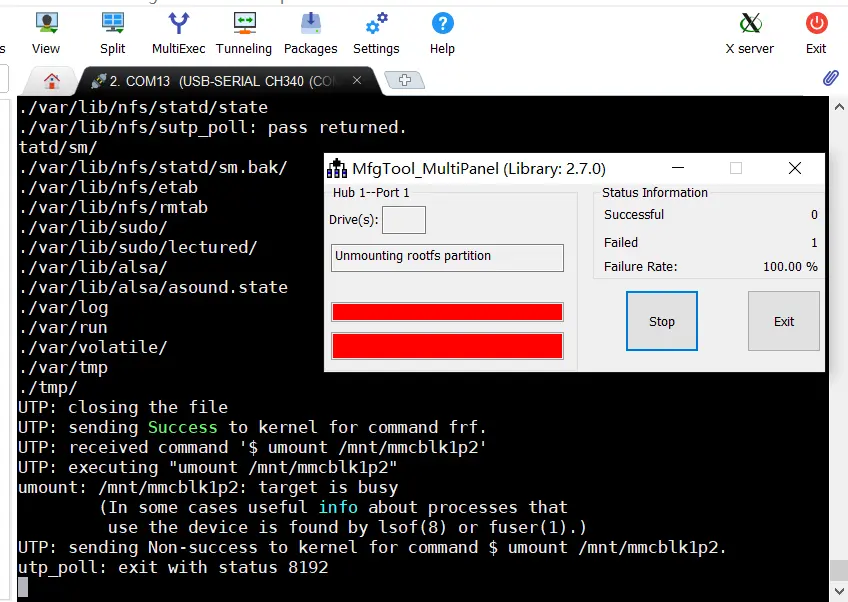Click the Unmounting rootfs partition status box

(447, 258)
